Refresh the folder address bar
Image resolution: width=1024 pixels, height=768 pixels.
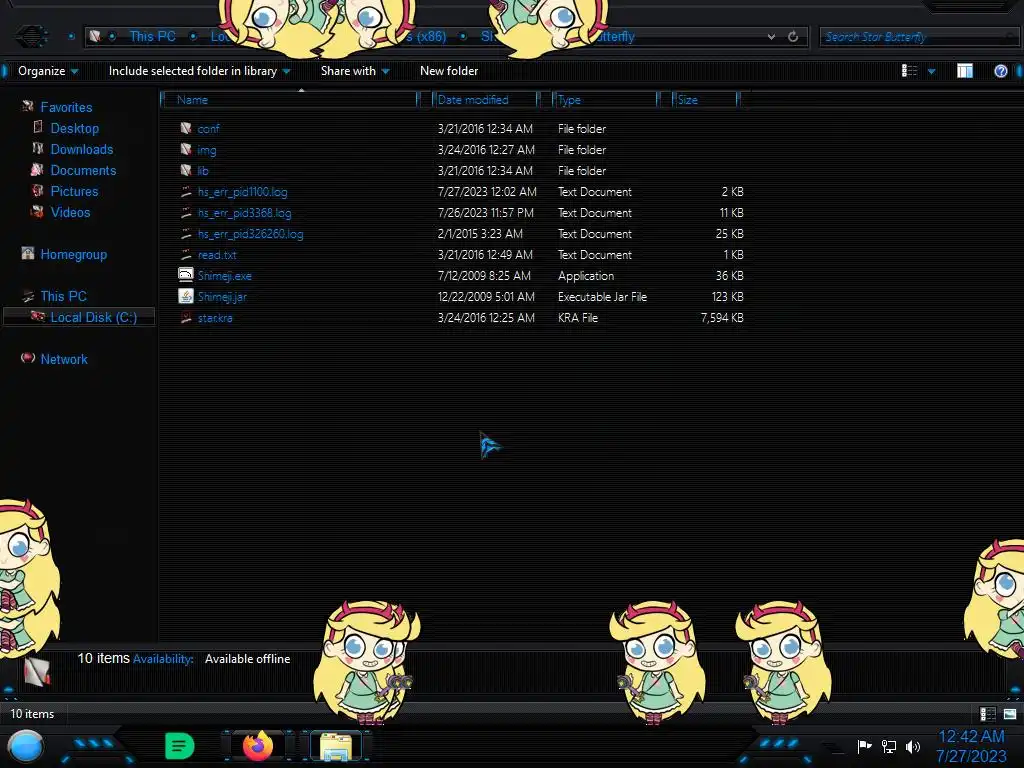793,37
